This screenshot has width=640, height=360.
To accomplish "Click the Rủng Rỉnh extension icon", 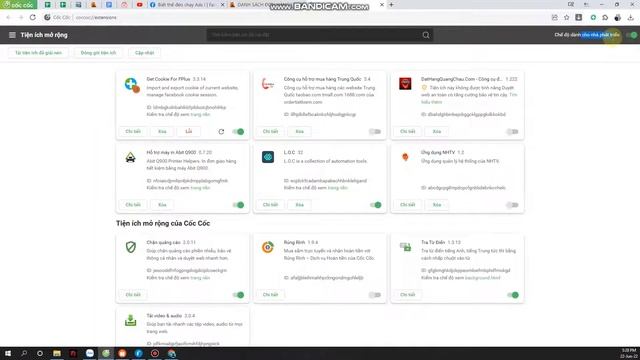I will [268, 247].
